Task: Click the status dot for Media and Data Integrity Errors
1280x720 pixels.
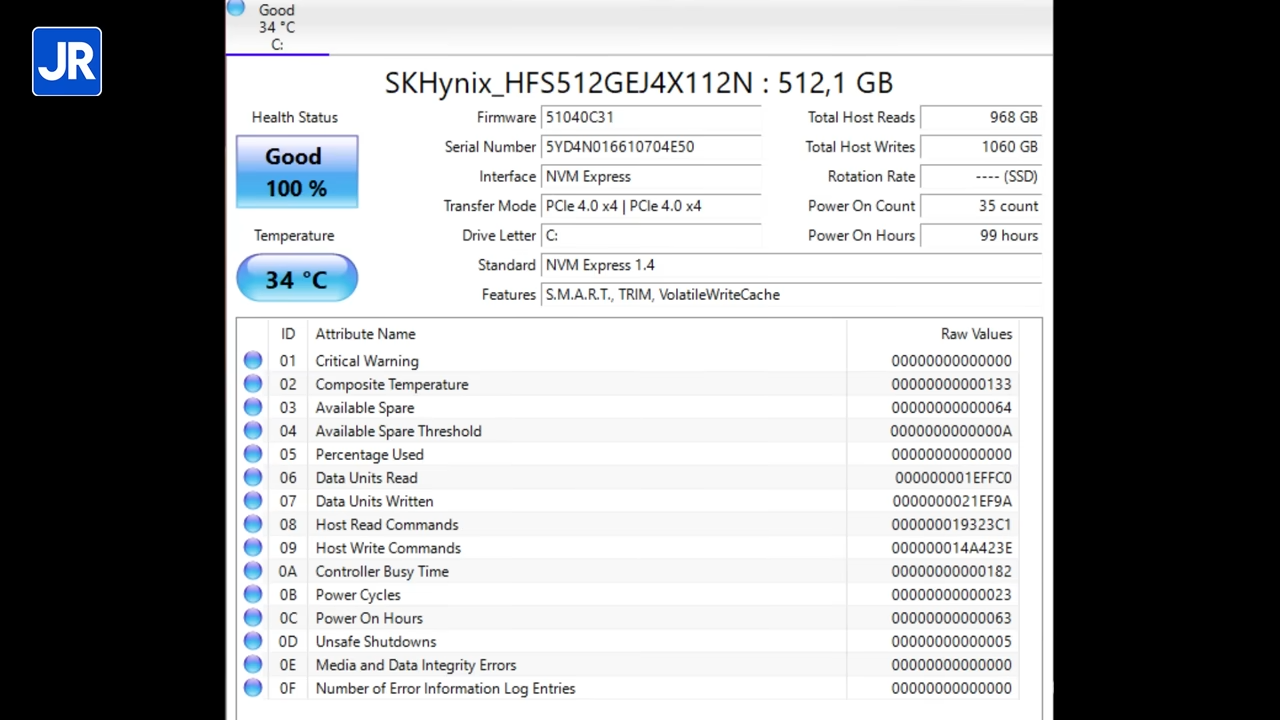Action: (252, 665)
